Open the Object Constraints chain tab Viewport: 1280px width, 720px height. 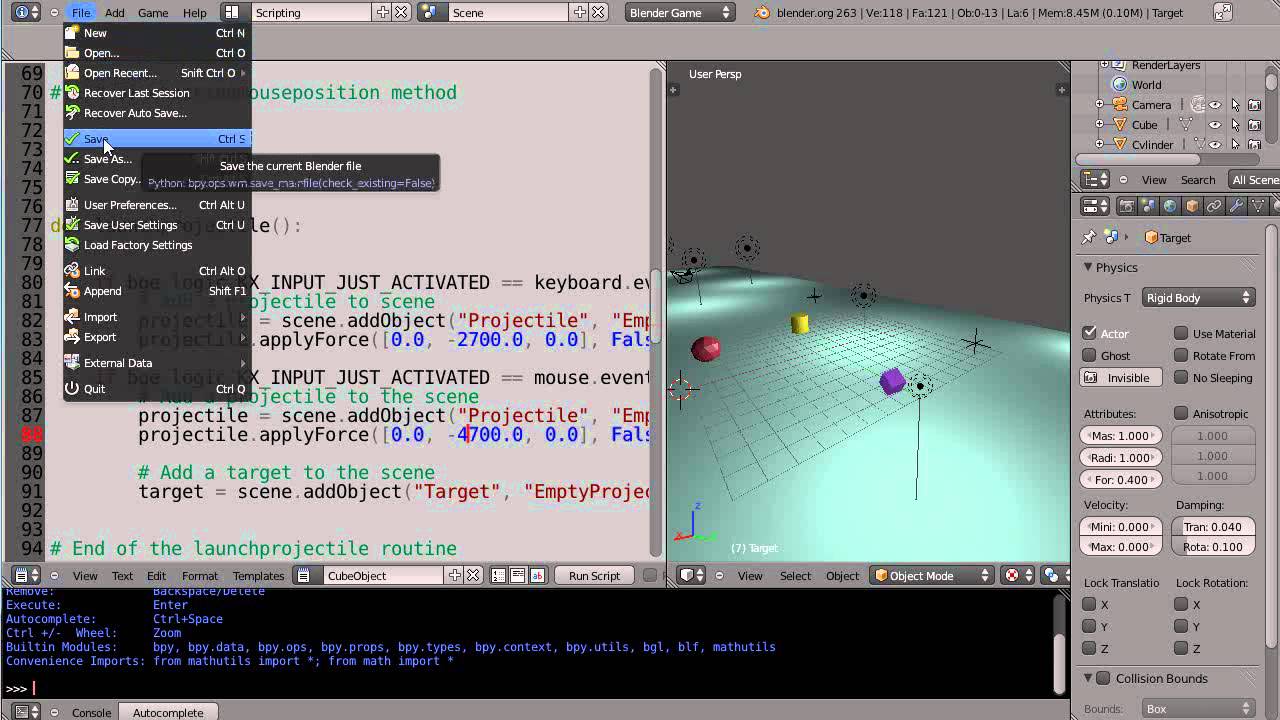1214,206
